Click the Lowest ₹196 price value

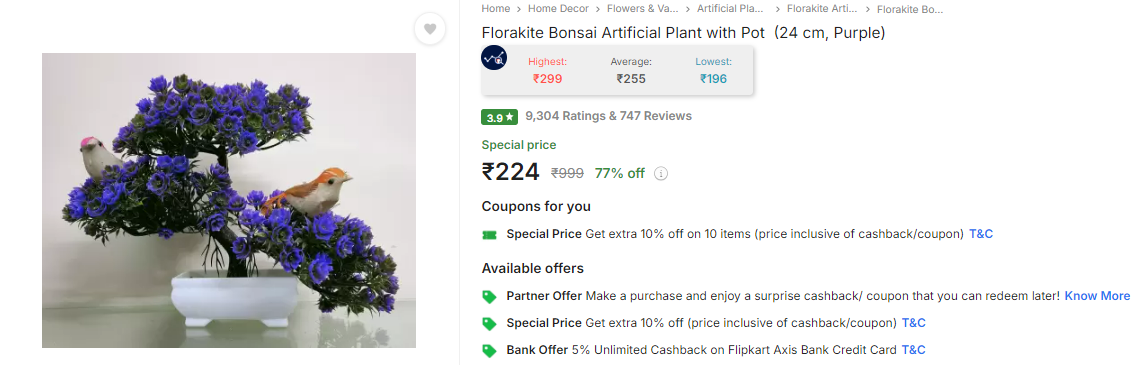click(713, 79)
